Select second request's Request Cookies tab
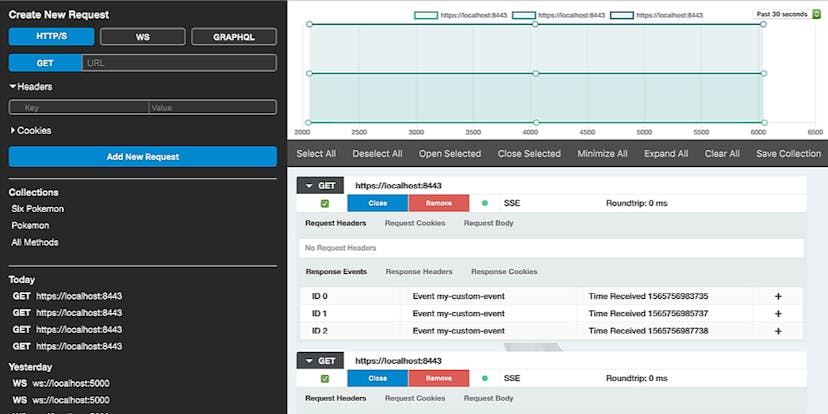828x414 pixels. click(415, 398)
